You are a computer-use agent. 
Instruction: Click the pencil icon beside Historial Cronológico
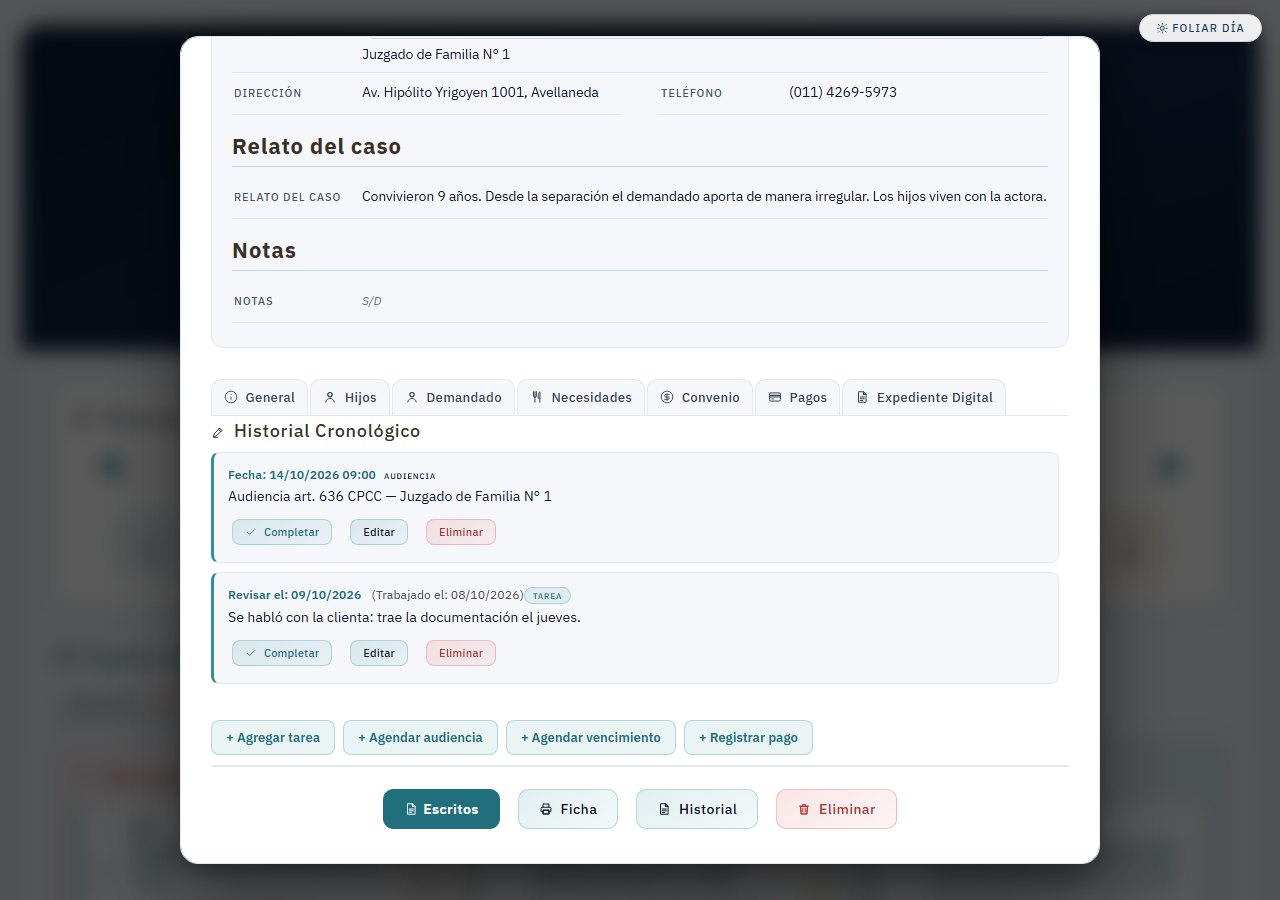pyautogui.click(x=218, y=433)
